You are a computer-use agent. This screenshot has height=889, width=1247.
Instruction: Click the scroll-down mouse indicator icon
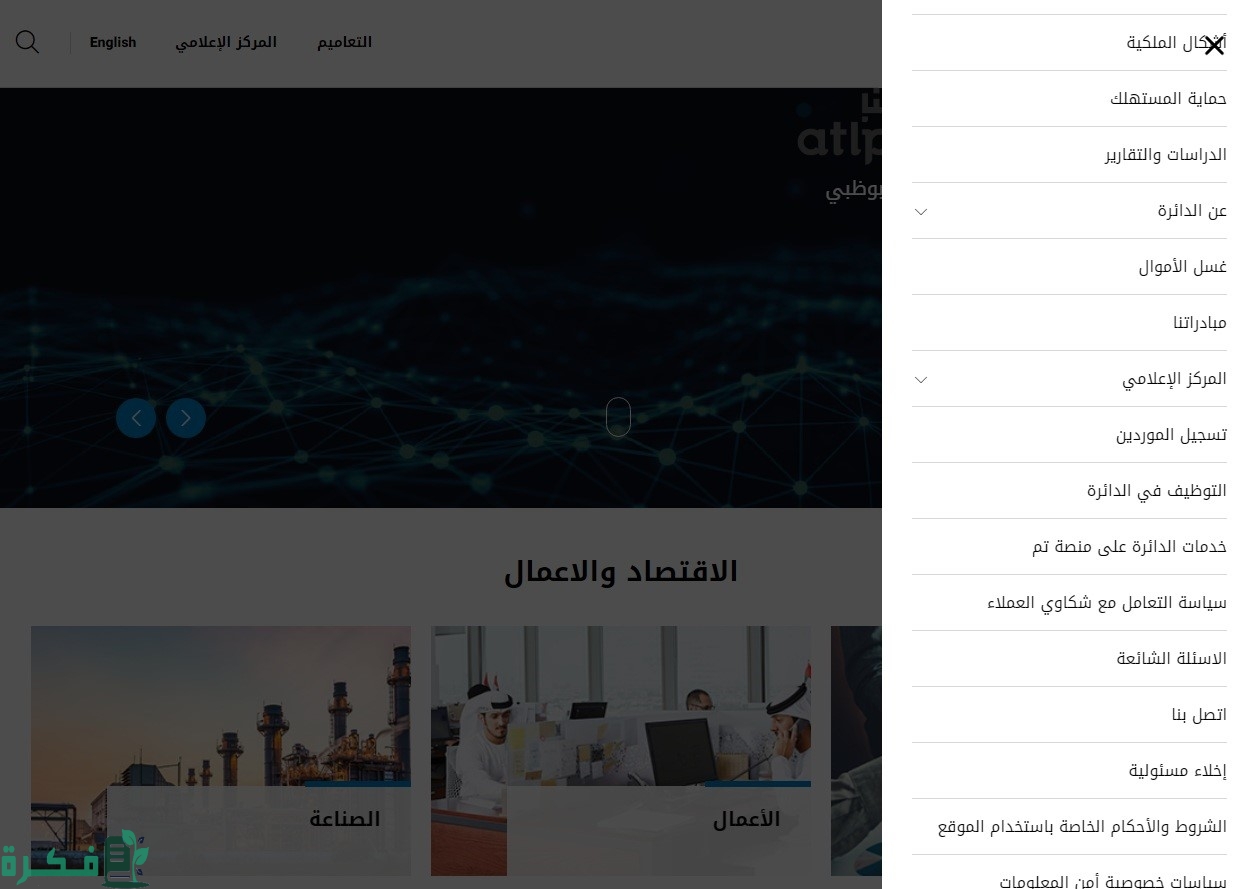pyautogui.click(x=618, y=417)
